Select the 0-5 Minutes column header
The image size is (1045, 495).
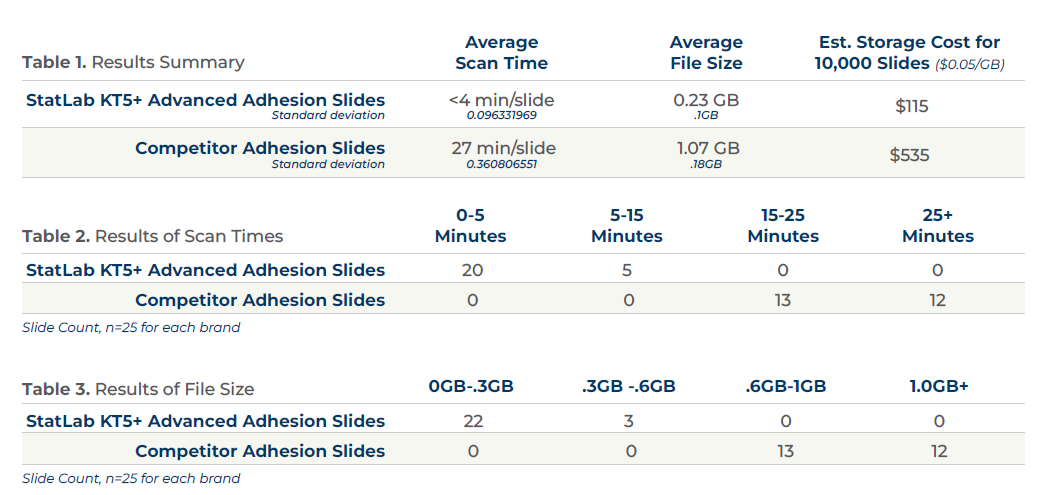pyautogui.click(x=470, y=226)
